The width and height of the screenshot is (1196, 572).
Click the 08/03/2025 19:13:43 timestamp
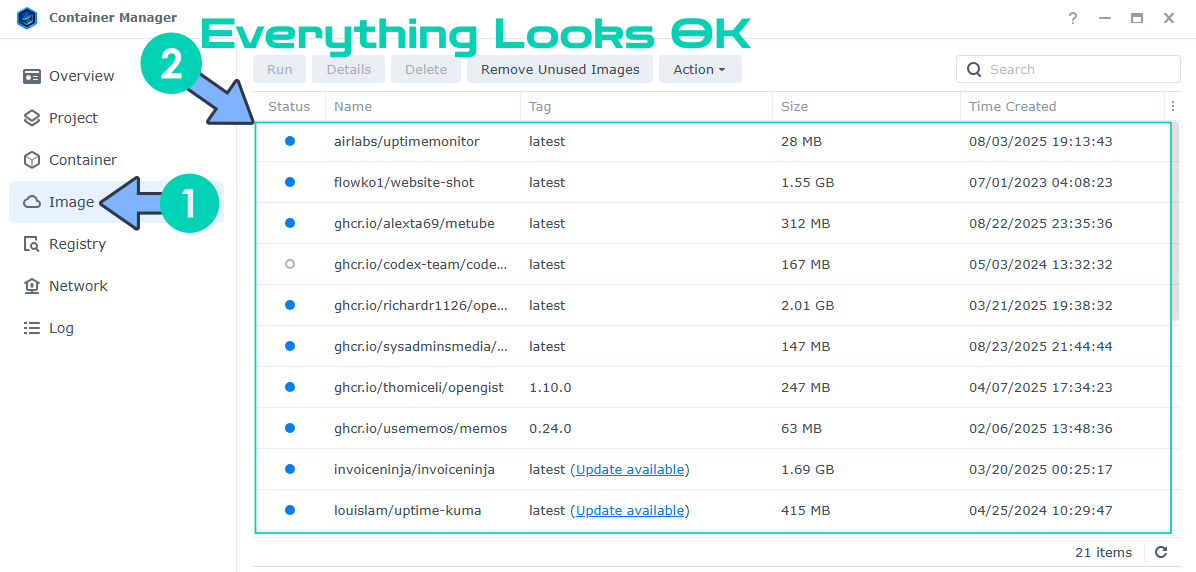tap(1040, 141)
